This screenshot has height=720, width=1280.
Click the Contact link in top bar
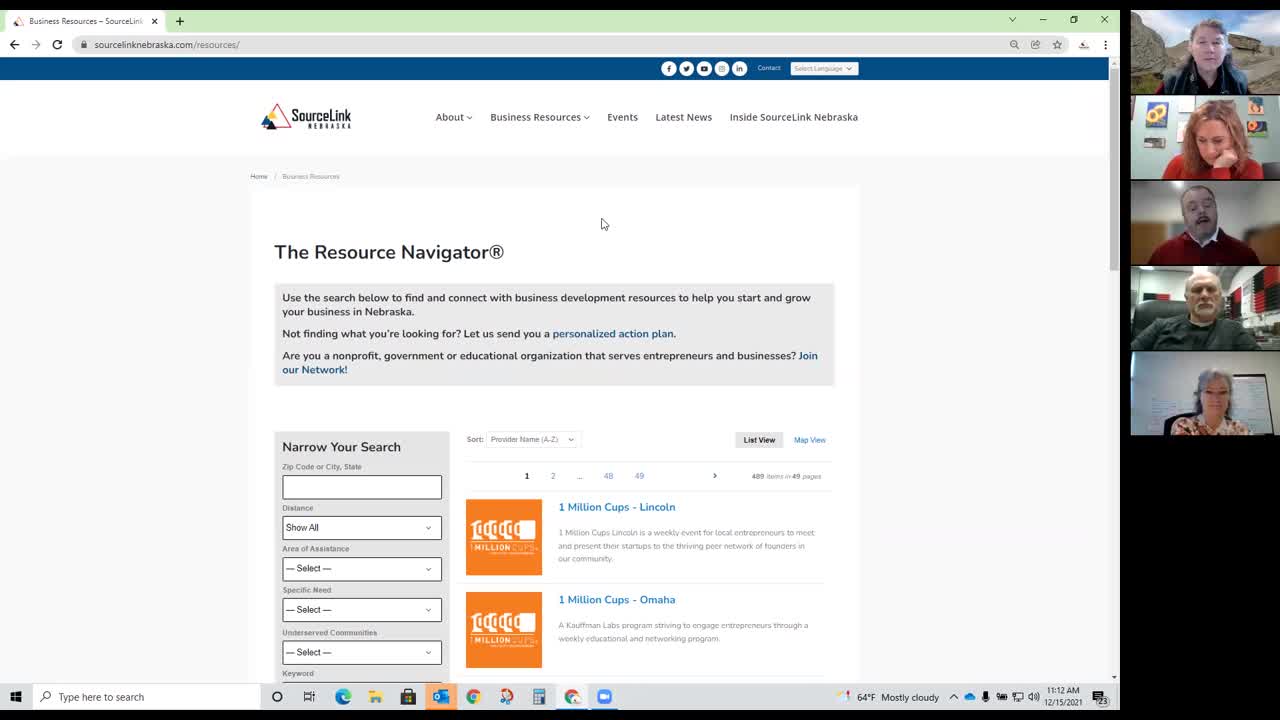(769, 68)
